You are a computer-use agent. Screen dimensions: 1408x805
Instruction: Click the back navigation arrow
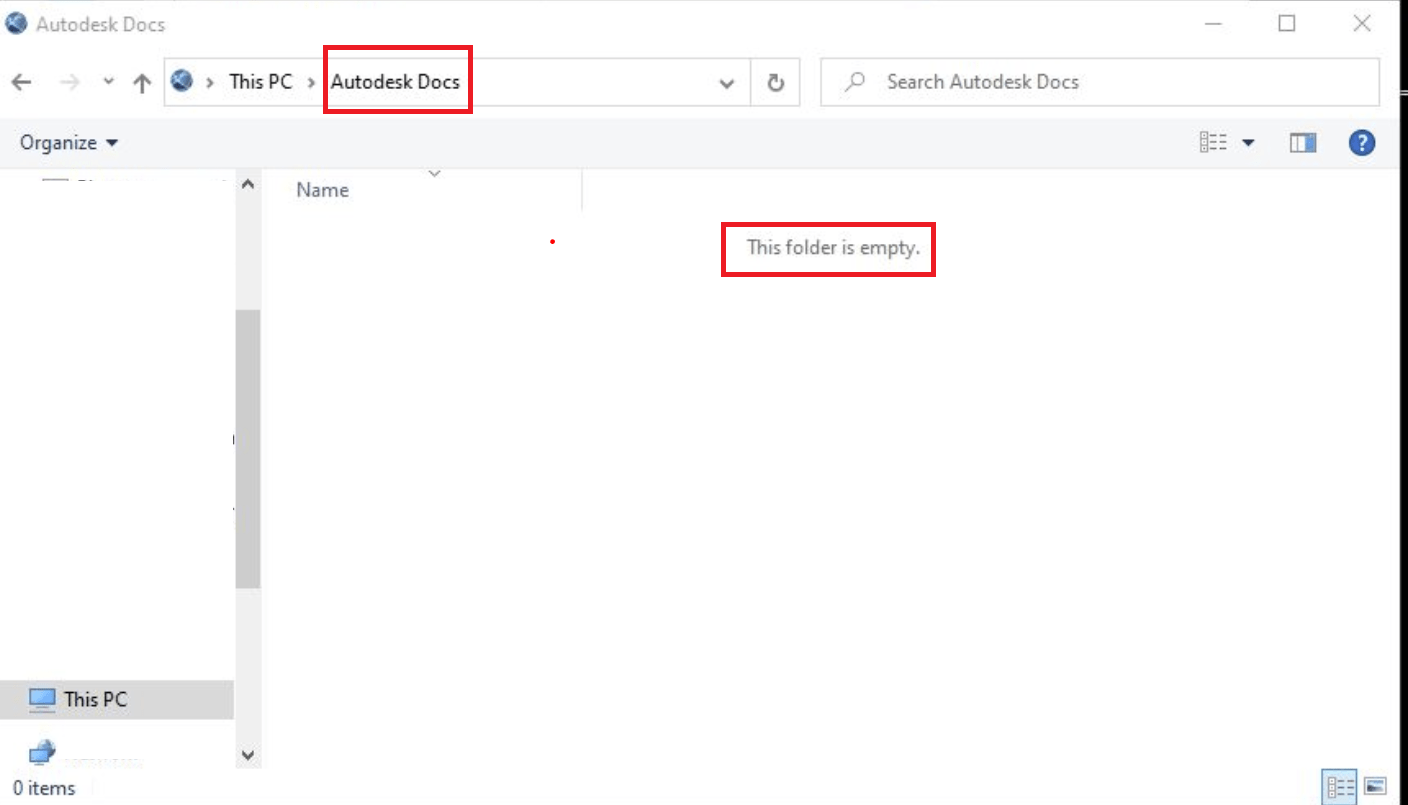[x=21, y=82]
